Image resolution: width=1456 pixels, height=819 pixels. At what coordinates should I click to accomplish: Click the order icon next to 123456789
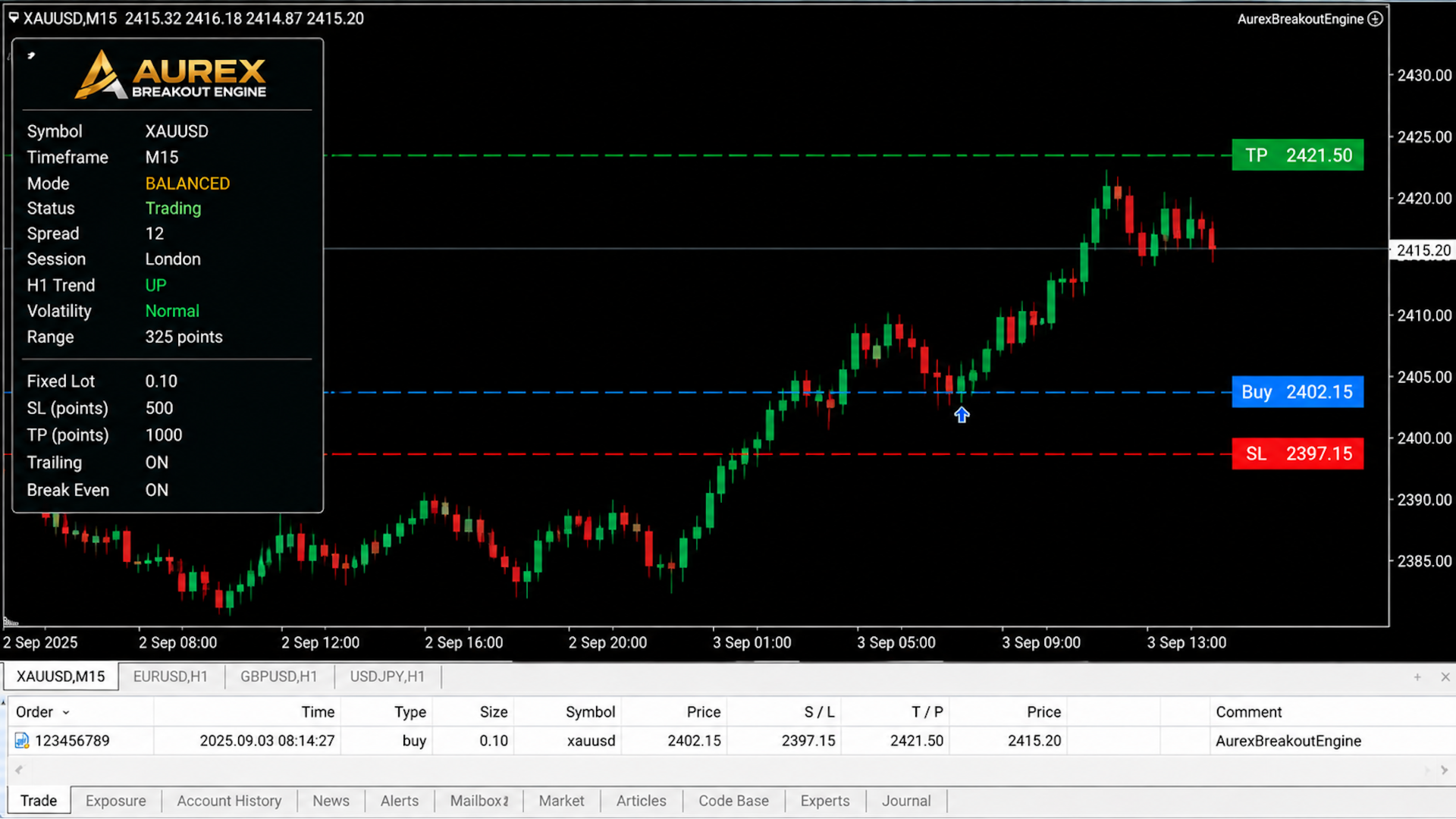tap(21, 741)
